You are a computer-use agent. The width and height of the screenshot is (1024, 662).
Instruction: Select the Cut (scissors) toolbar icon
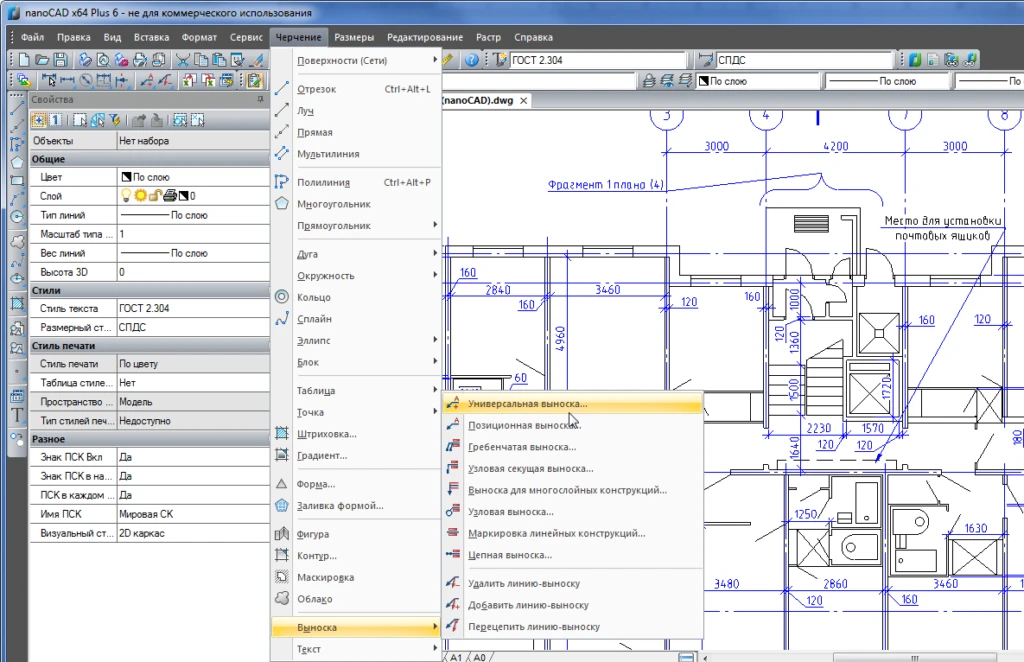tap(184, 60)
